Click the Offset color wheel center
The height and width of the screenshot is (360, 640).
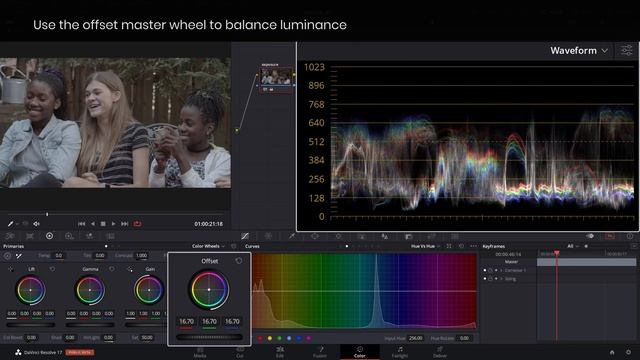[209, 290]
